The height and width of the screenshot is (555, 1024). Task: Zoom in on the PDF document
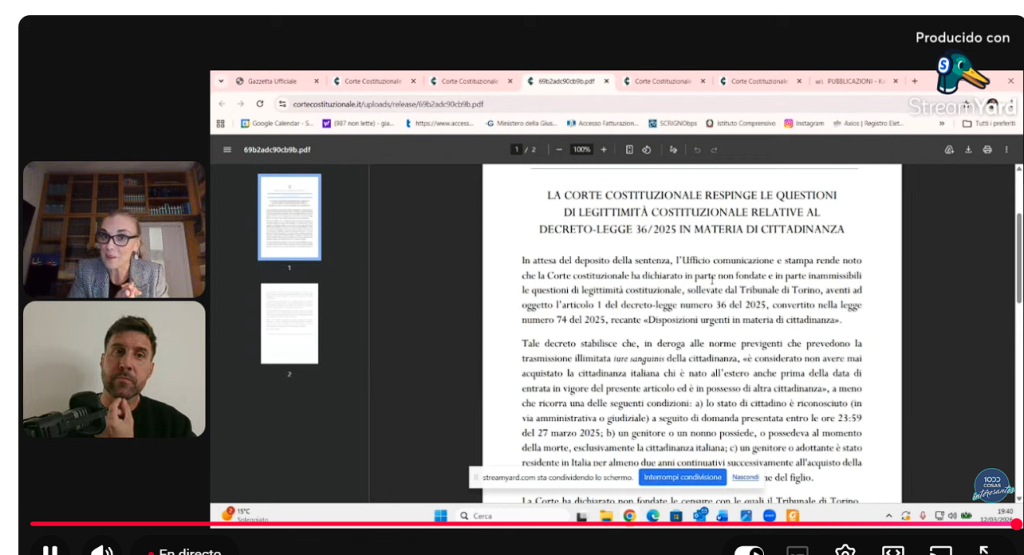(x=603, y=150)
